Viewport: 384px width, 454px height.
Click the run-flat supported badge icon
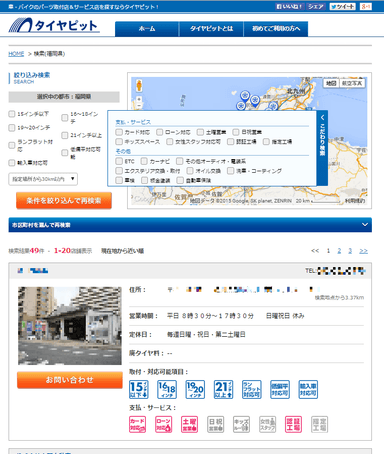252,389
